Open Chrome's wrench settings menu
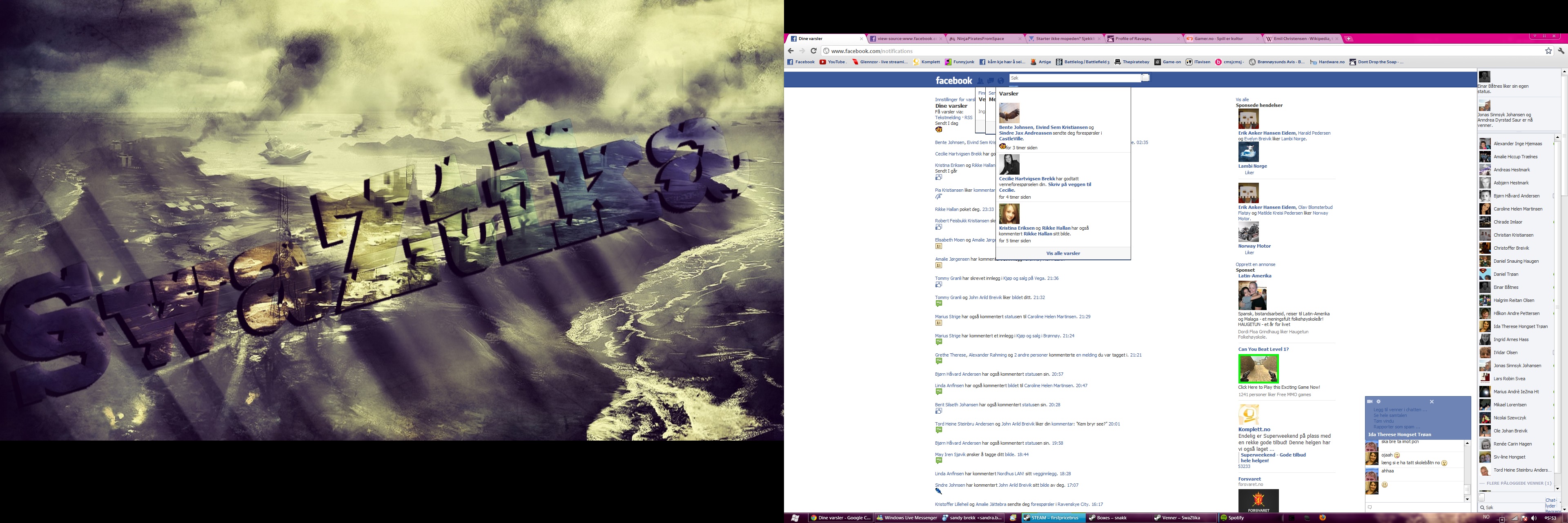 (x=1561, y=51)
